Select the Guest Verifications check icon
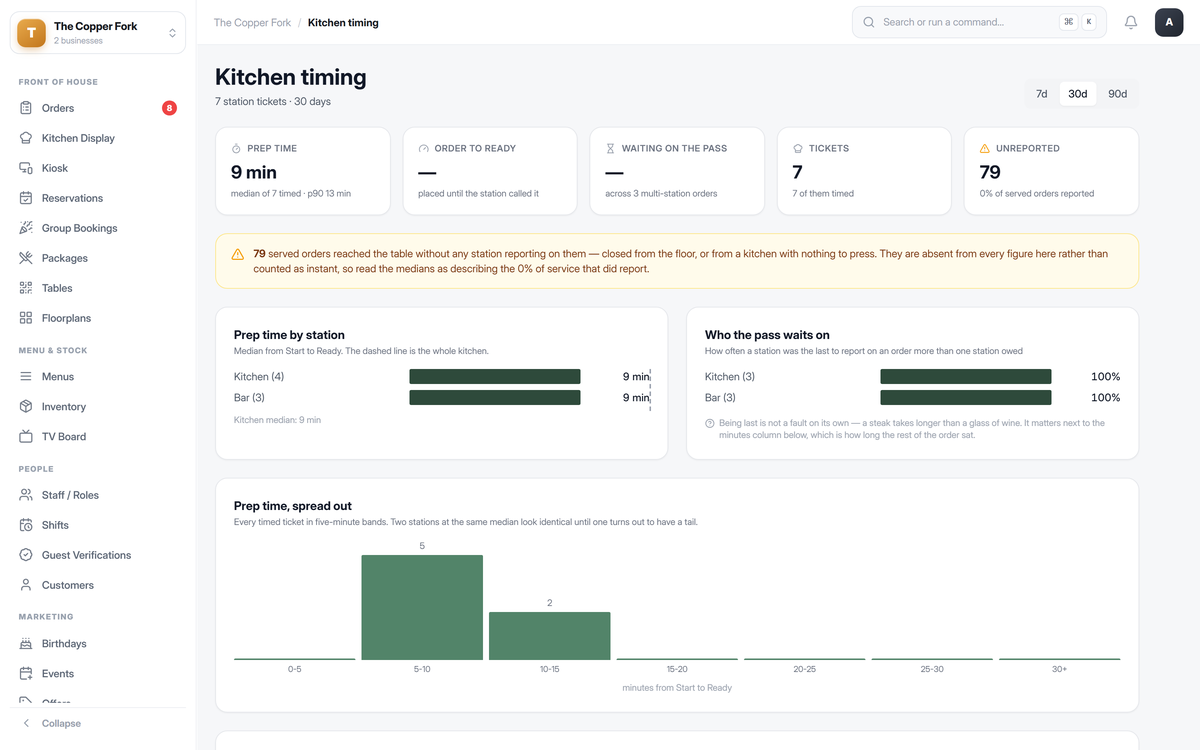Viewport: 1200px width, 750px height. [26, 555]
